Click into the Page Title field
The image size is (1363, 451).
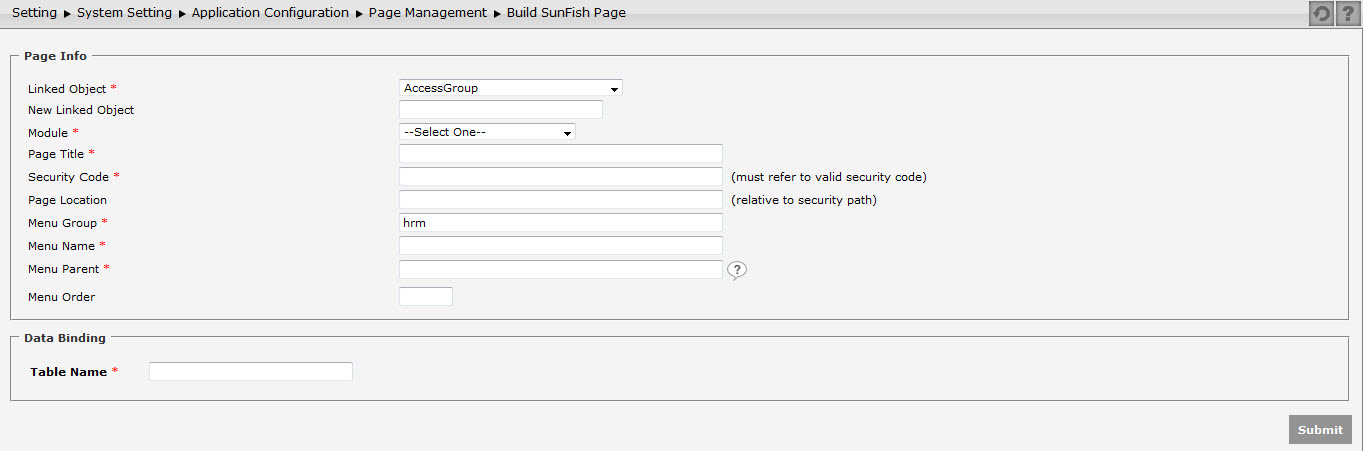point(561,154)
